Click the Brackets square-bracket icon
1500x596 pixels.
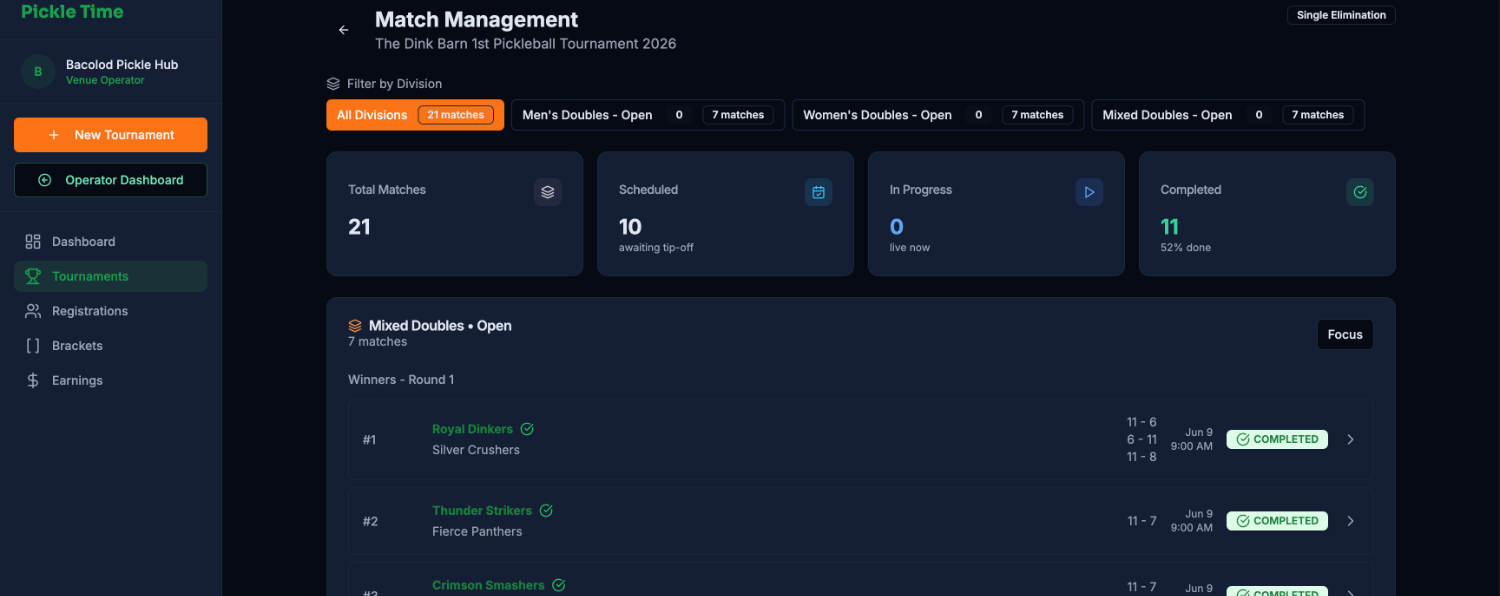click(x=33, y=346)
